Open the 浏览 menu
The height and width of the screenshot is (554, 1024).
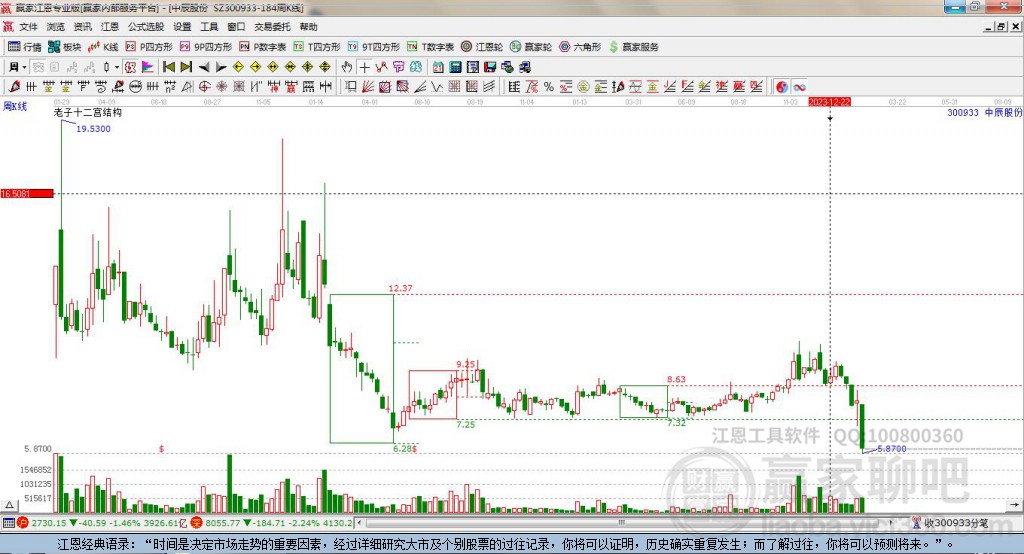pos(56,27)
